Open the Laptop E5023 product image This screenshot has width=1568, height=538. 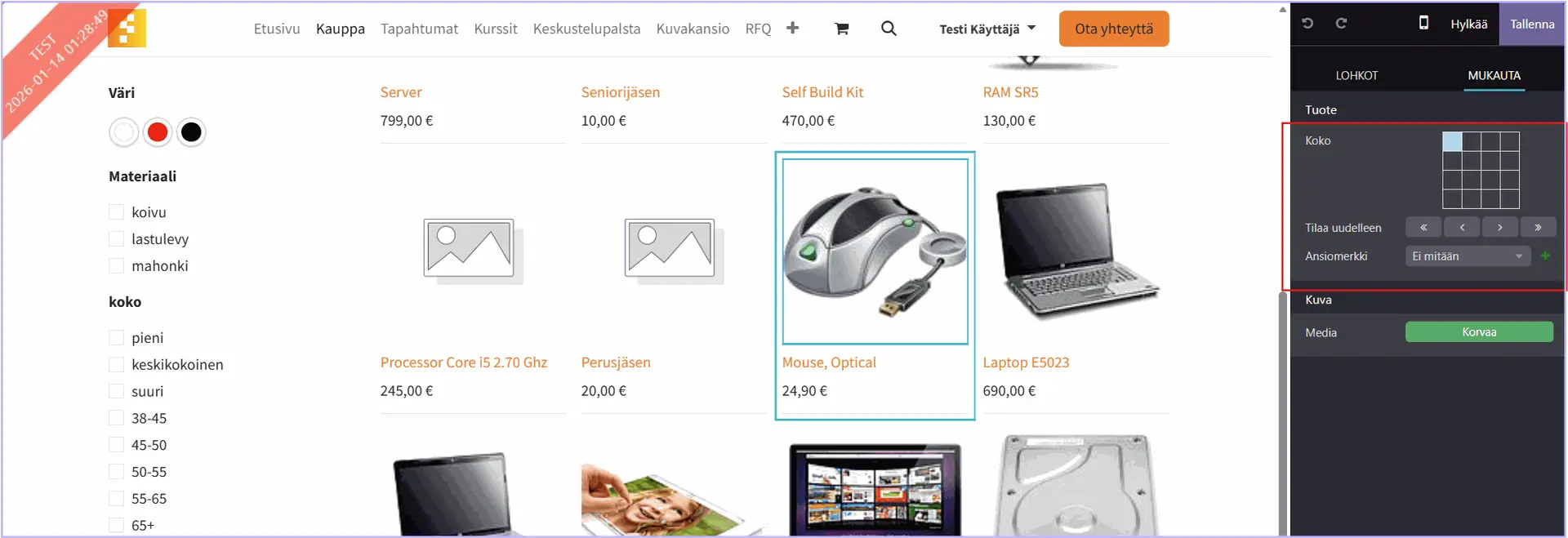(x=1076, y=251)
